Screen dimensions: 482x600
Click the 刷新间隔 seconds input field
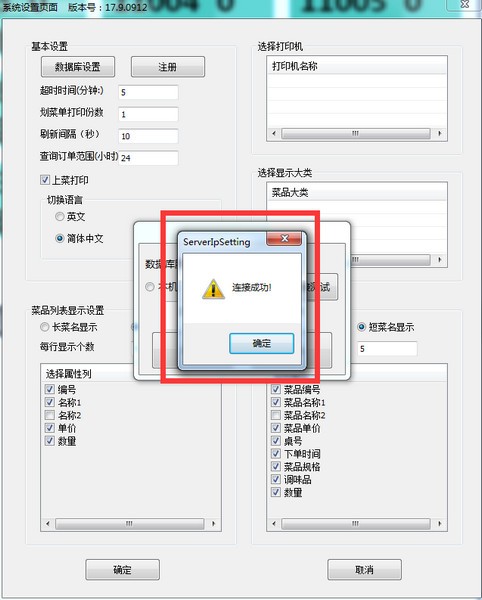click(148, 136)
